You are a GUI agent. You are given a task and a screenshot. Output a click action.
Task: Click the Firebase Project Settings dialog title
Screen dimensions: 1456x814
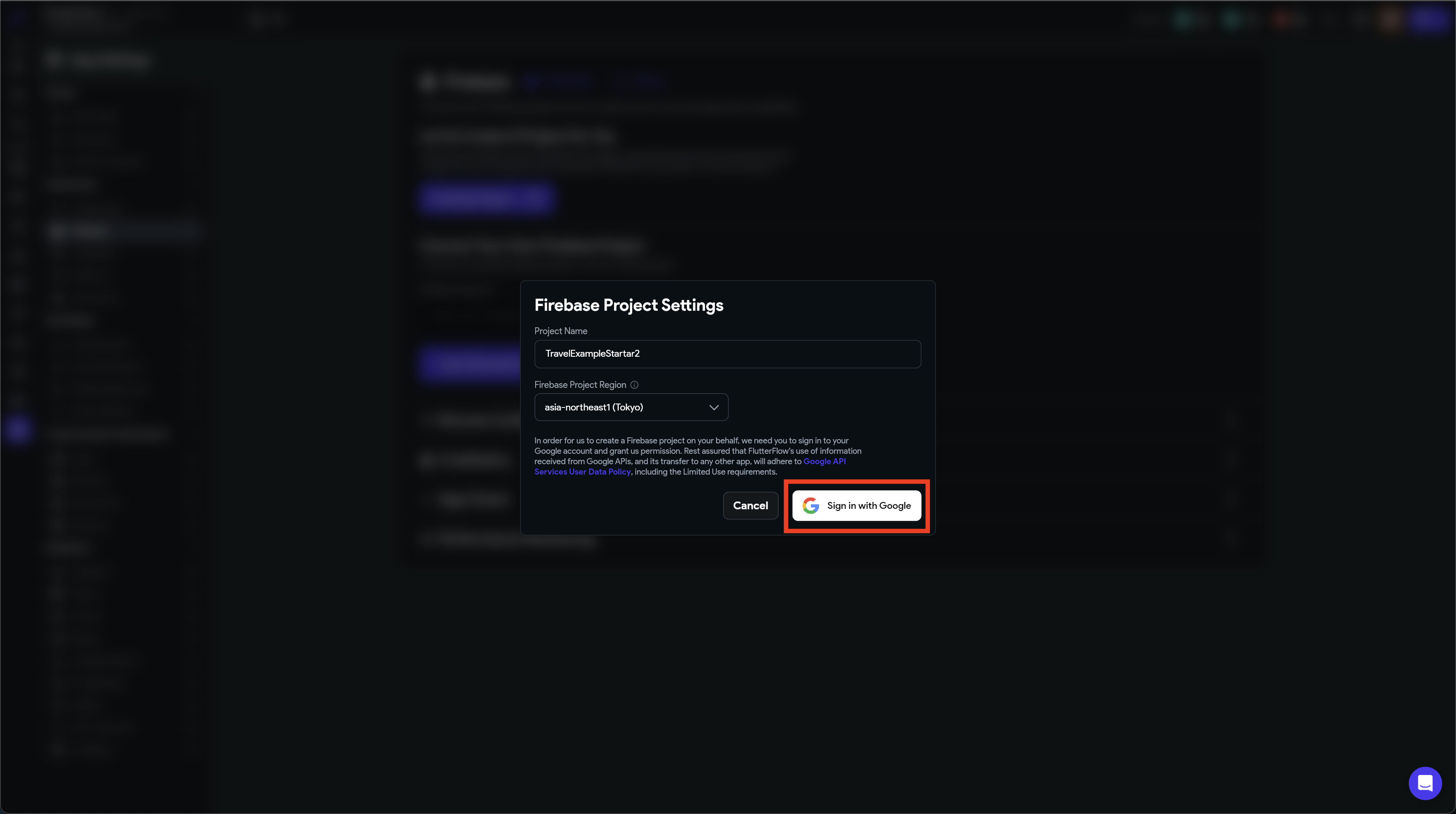(628, 305)
